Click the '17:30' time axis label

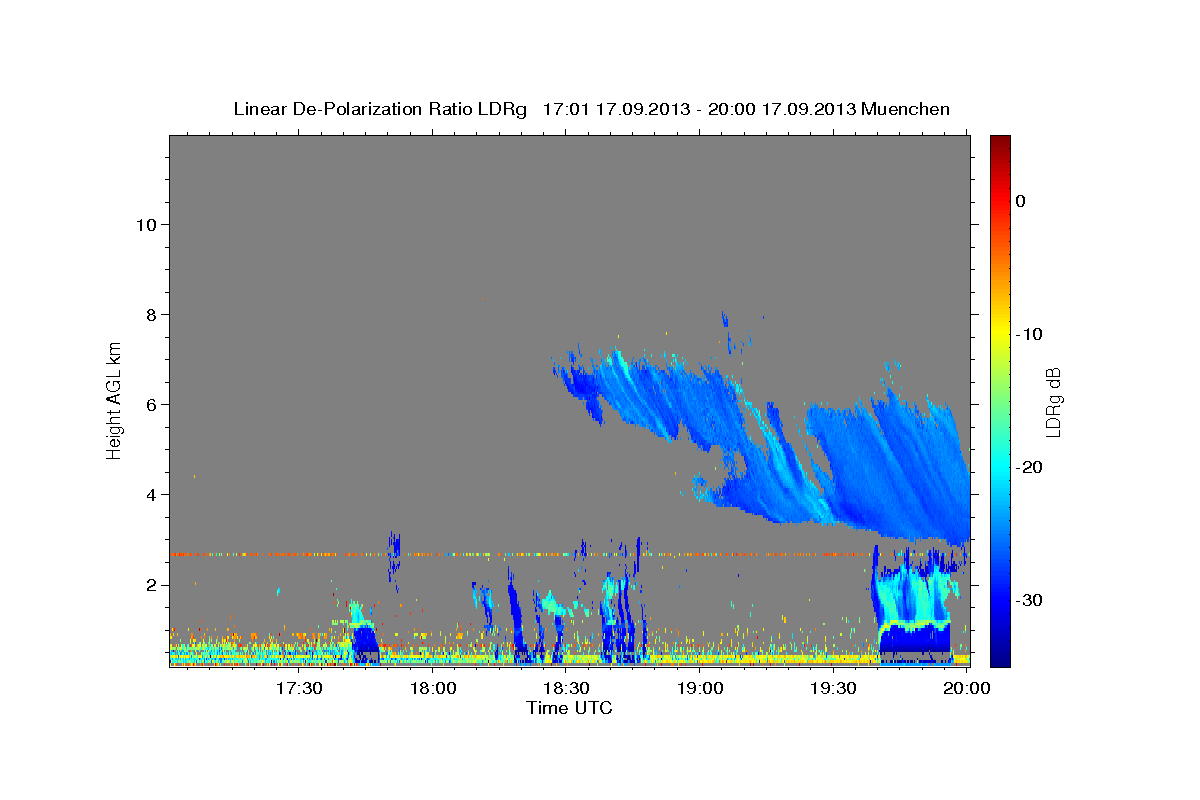click(299, 688)
